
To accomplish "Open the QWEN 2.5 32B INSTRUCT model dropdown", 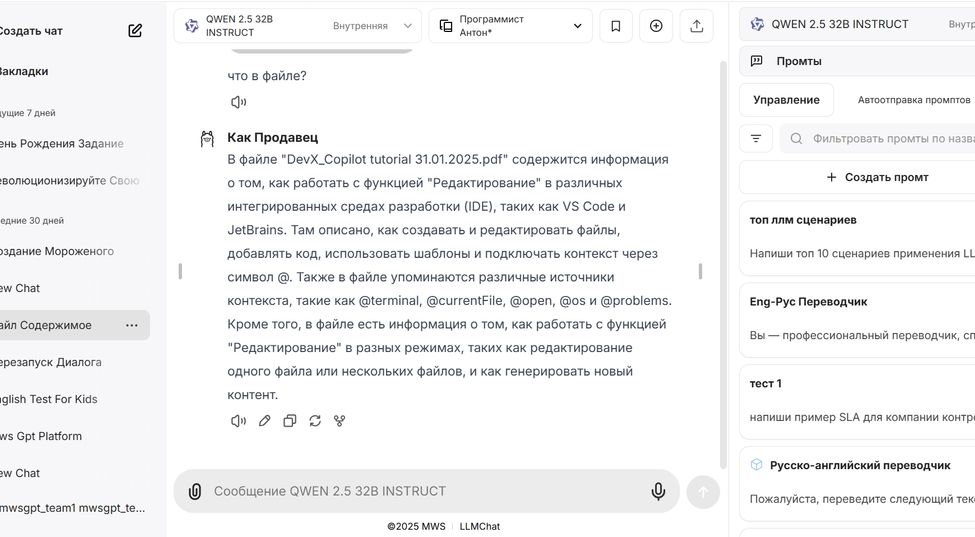I will click(x=298, y=26).
